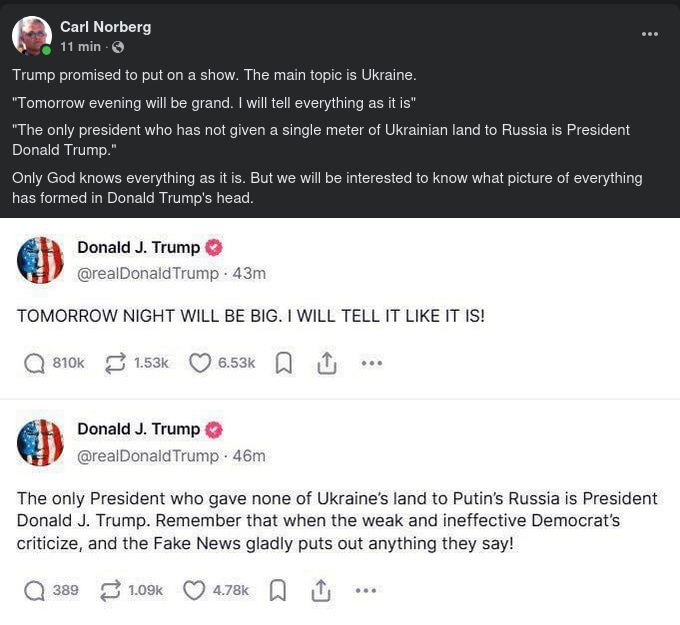Bookmark the "TOMORROW NIGHT WILL BE BIG" post

pos(284,364)
